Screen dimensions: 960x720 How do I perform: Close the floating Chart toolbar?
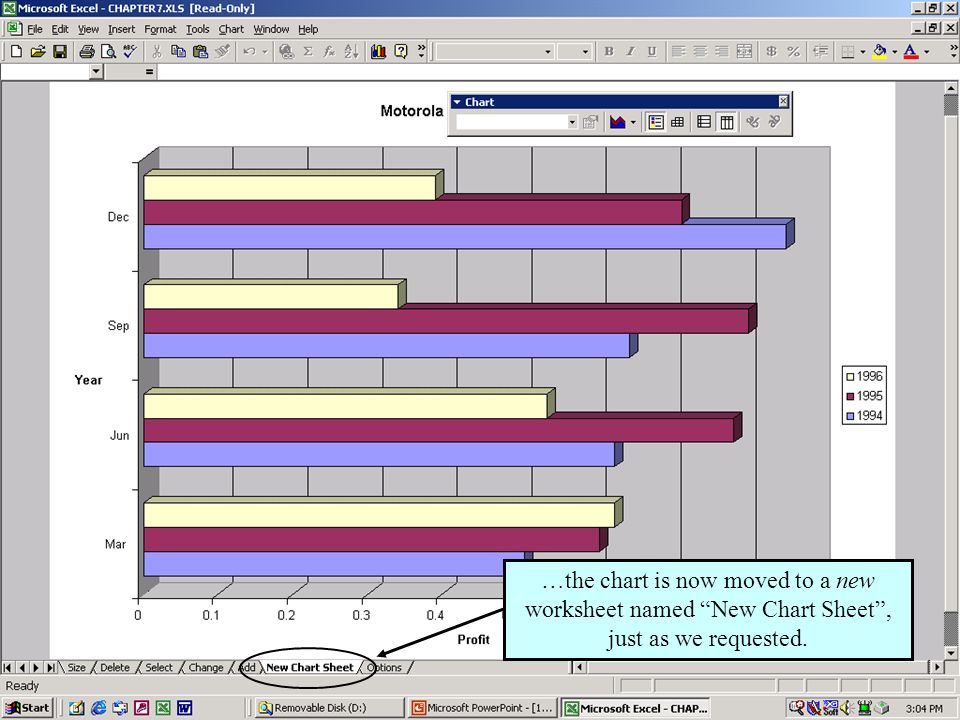pos(783,101)
